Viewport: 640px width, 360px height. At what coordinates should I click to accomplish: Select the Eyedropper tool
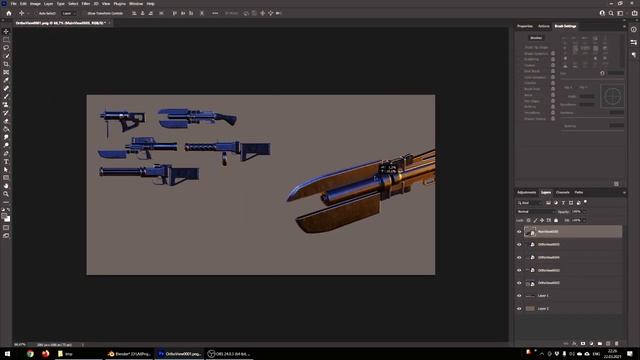pyautogui.click(x=6, y=80)
